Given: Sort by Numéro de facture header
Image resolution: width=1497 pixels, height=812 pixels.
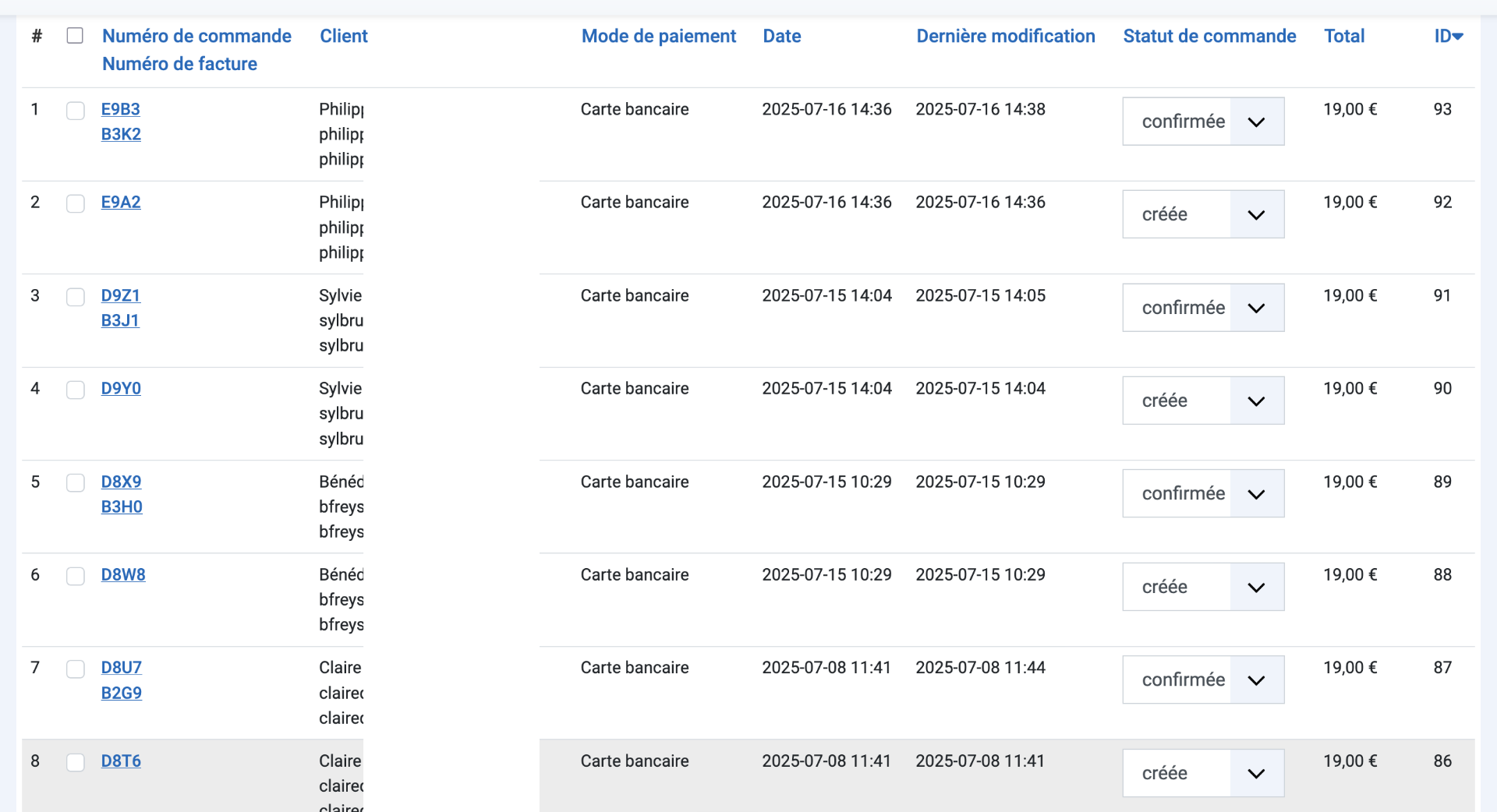Looking at the screenshot, I should coord(179,64).
